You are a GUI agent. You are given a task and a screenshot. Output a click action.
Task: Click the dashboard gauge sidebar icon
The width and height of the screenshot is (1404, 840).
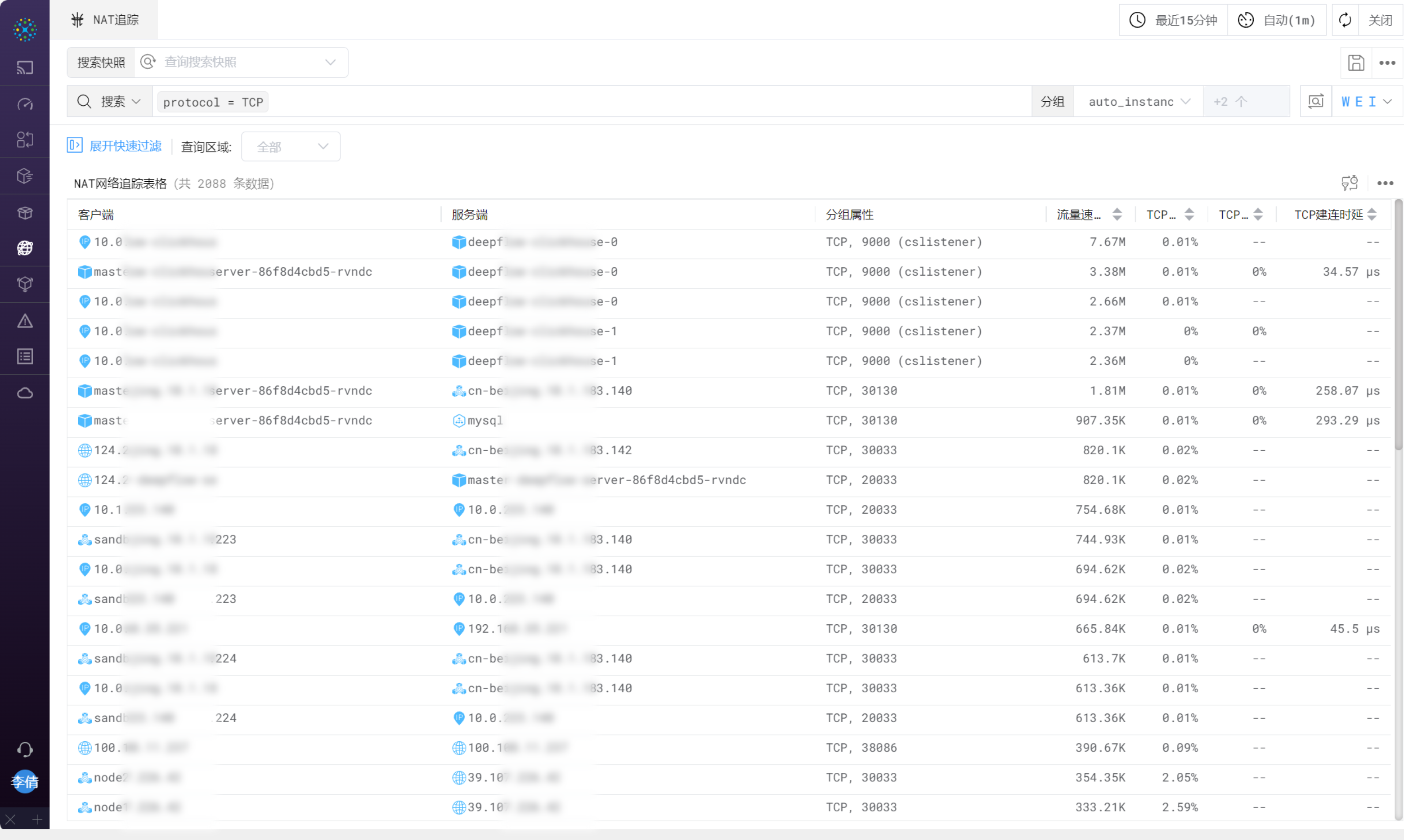coord(25,104)
